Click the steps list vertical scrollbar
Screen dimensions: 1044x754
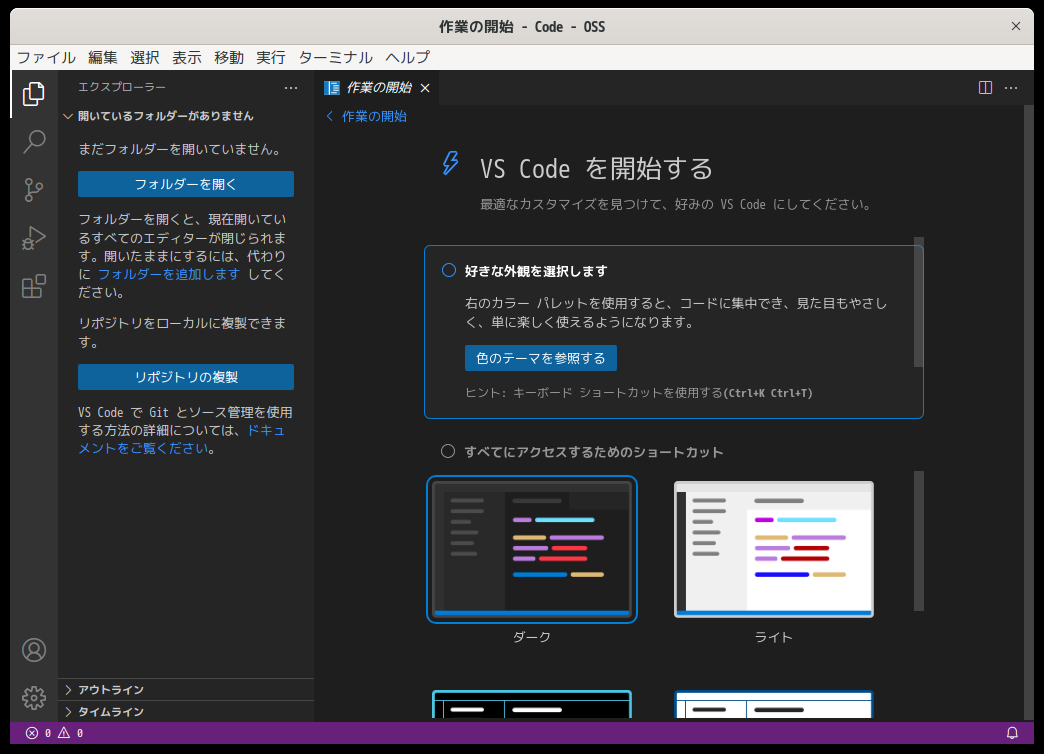(919, 302)
